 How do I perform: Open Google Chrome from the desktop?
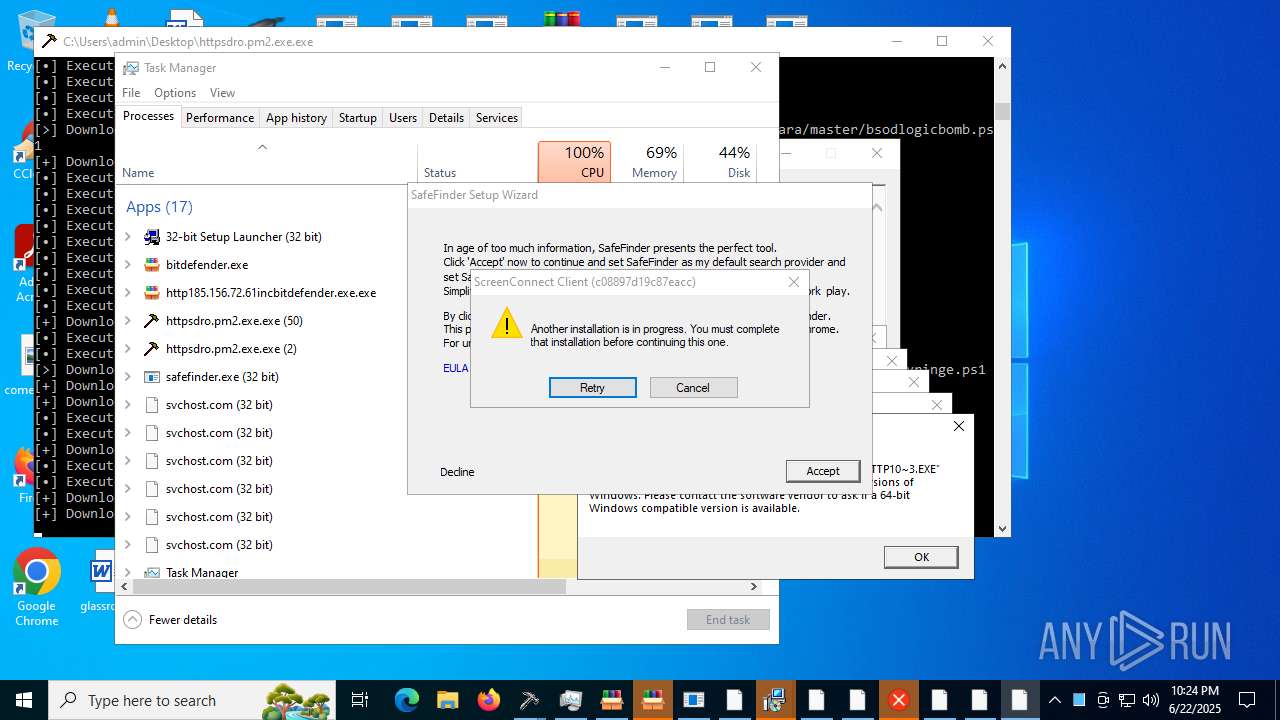[x=37, y=587]
